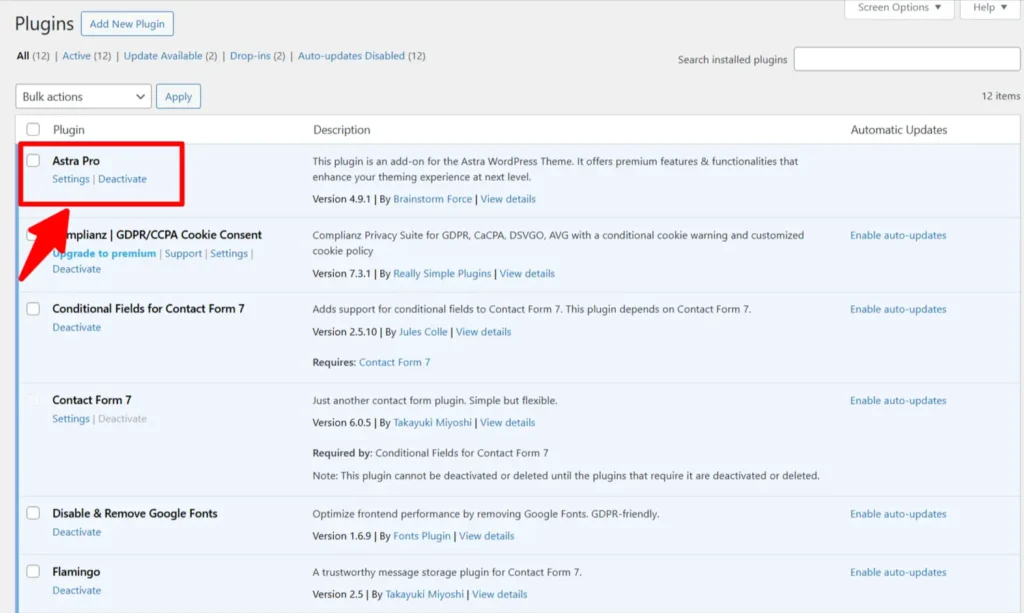Open the Bulk actions dropdown
This screenshot has width=1024, height=613.
pos(83,97)
